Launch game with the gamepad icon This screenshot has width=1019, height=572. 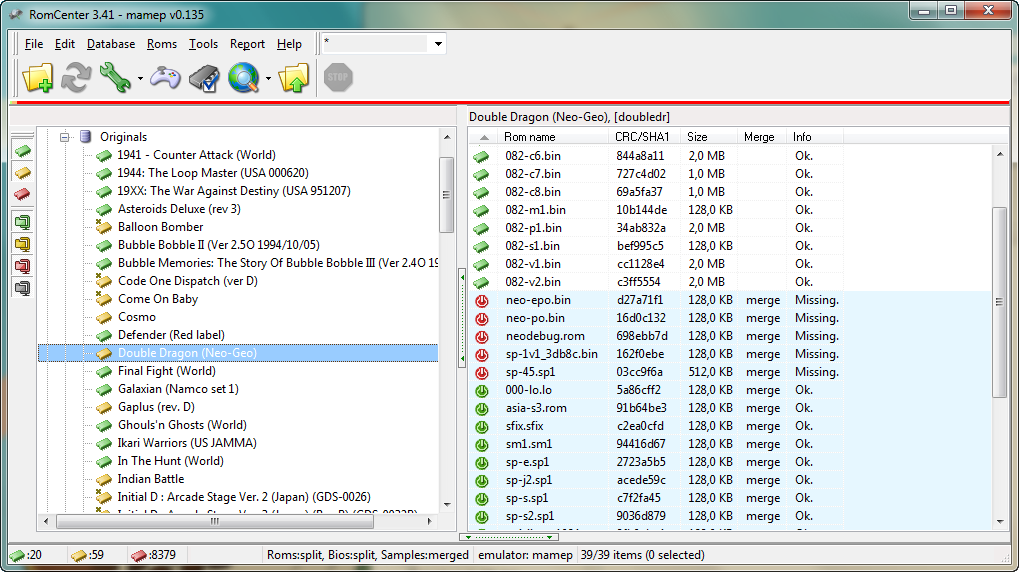pos(165,78)
